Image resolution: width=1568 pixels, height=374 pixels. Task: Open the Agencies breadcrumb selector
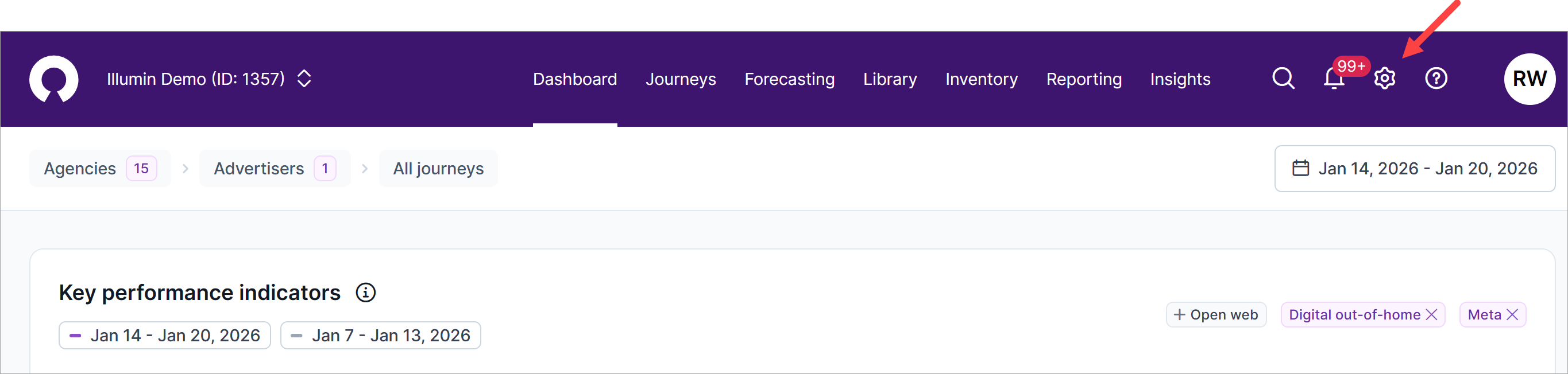point(100,169)
